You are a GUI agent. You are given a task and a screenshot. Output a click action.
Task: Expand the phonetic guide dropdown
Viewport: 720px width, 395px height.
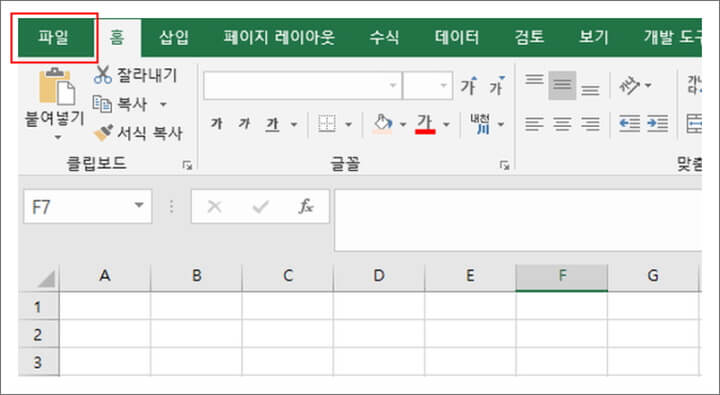tap(501, 124)
